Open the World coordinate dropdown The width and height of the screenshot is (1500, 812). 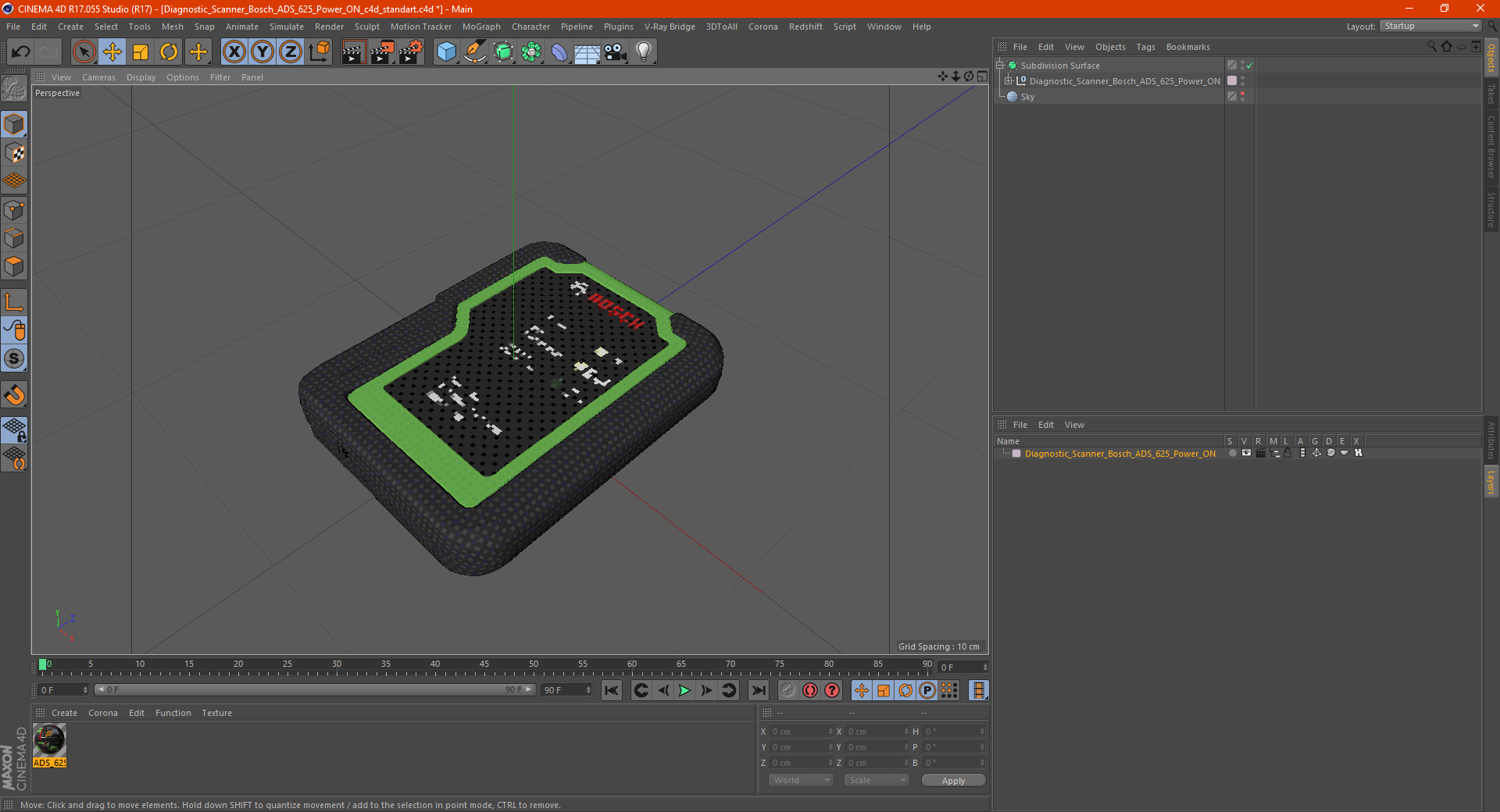[x=801, y=780]
